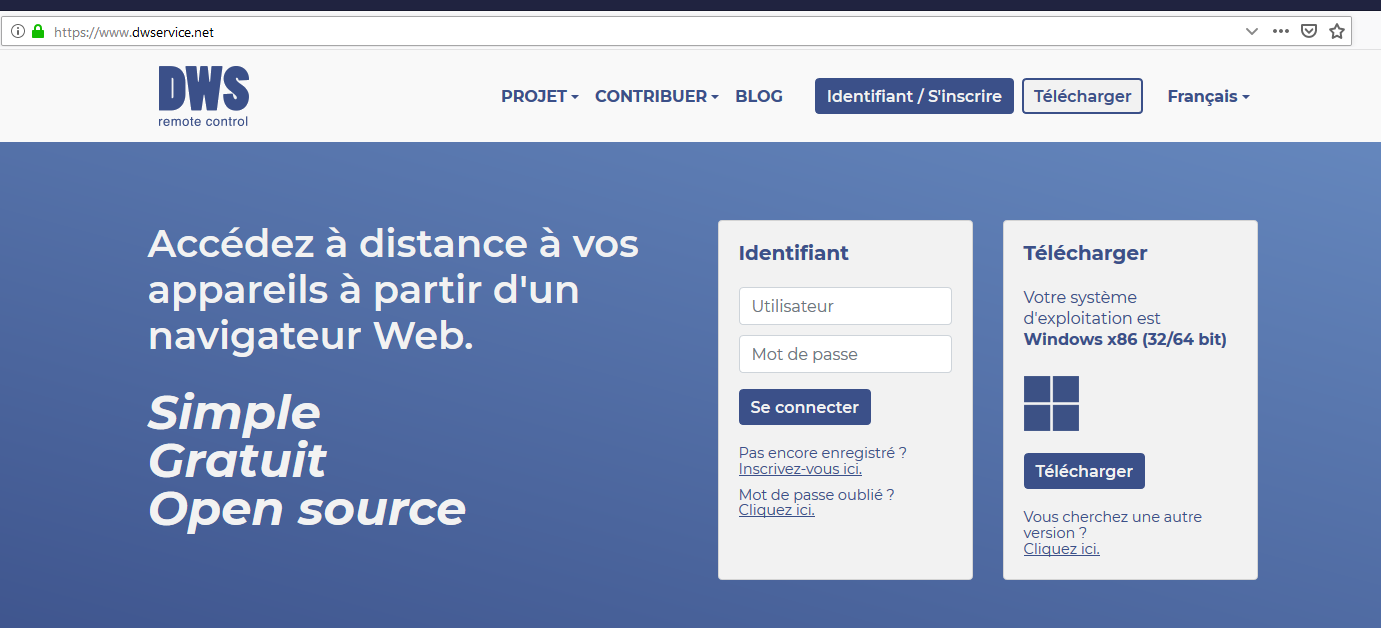Image resolution: width=1381 pixels, height=628 pixels.
Task: Go to the BLOG page
Action: click(x=759, y=97)
